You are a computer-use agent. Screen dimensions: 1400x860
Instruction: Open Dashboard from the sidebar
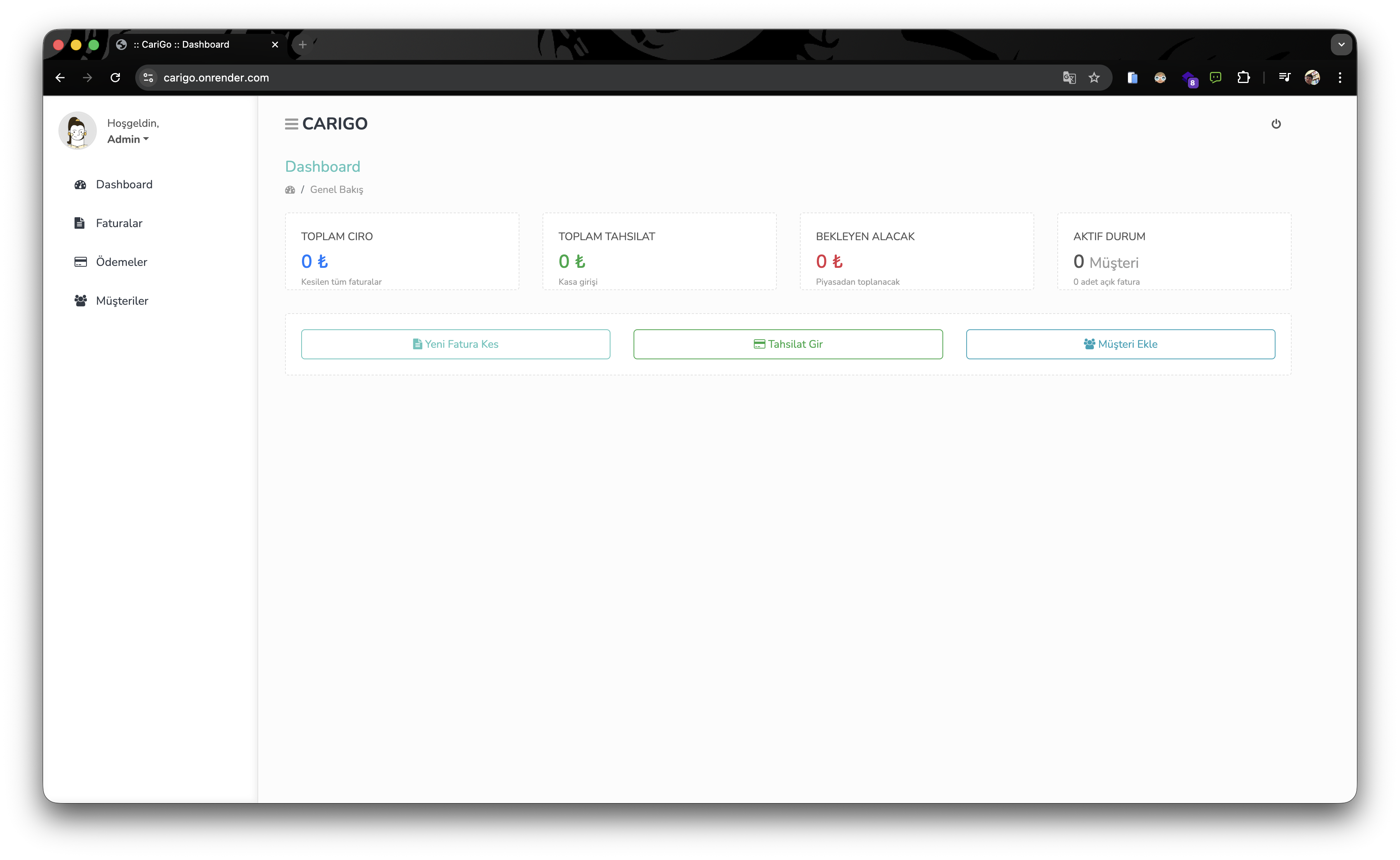click(123, 184)
